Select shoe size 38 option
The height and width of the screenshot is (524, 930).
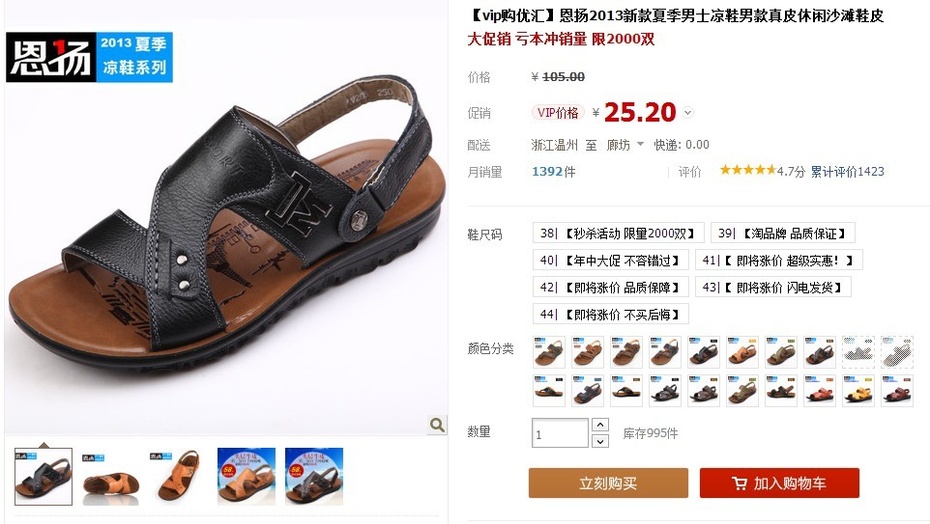(x=619, y=233)
